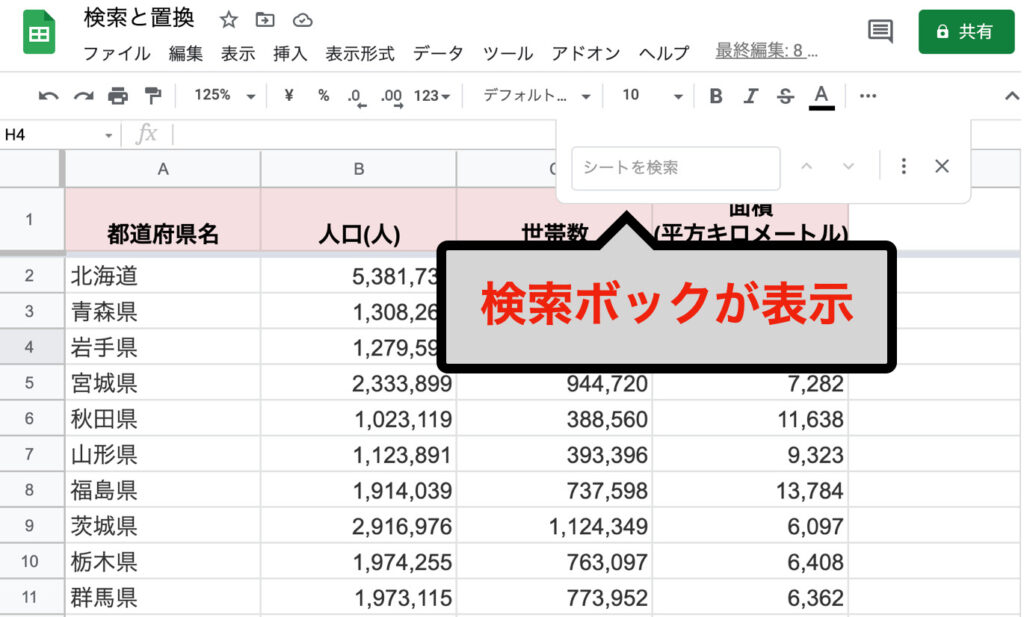The height and width of the screenshot is (617, 1024).
Task: Select the paint format tool
Action: pyautogui.click(x=153, y=96)
